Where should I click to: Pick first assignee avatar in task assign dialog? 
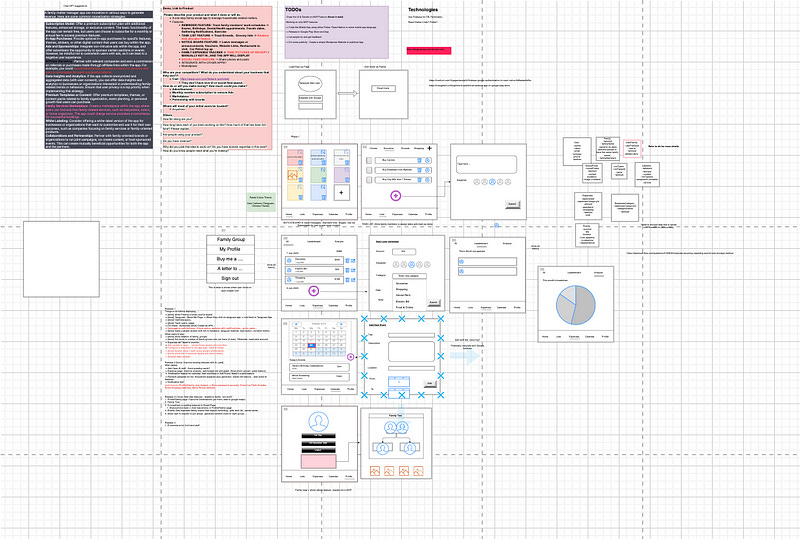(477, 182)
